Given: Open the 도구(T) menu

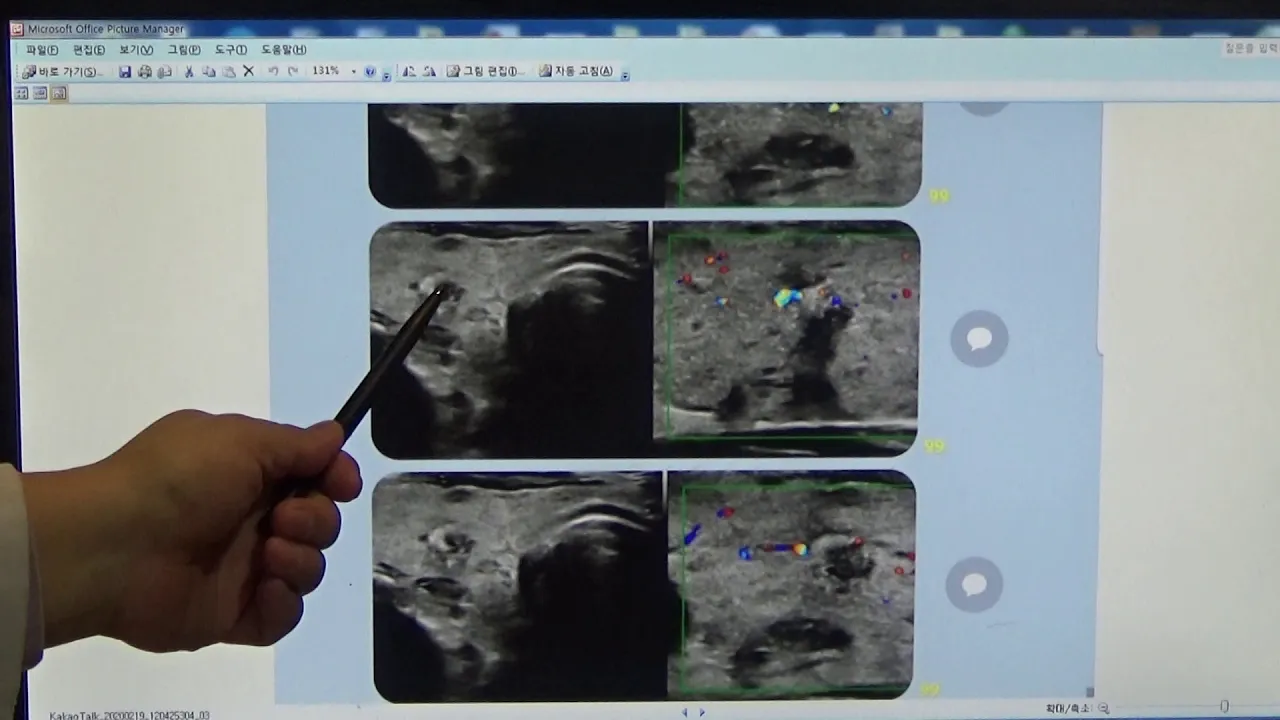Looking at the screenshot, I should [x=231, y=50].
